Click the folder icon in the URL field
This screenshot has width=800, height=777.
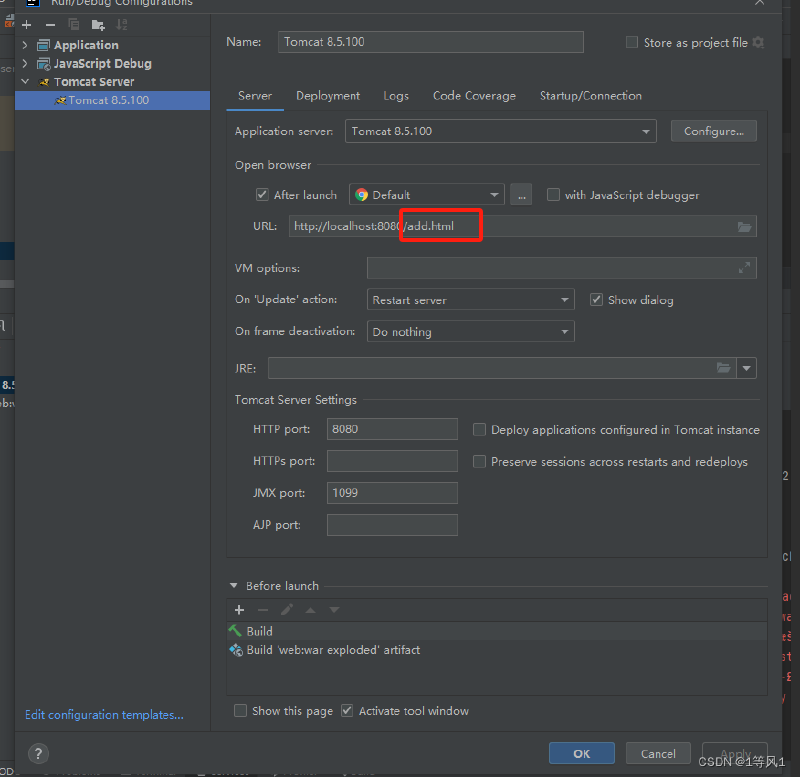[x=744, y=227]
